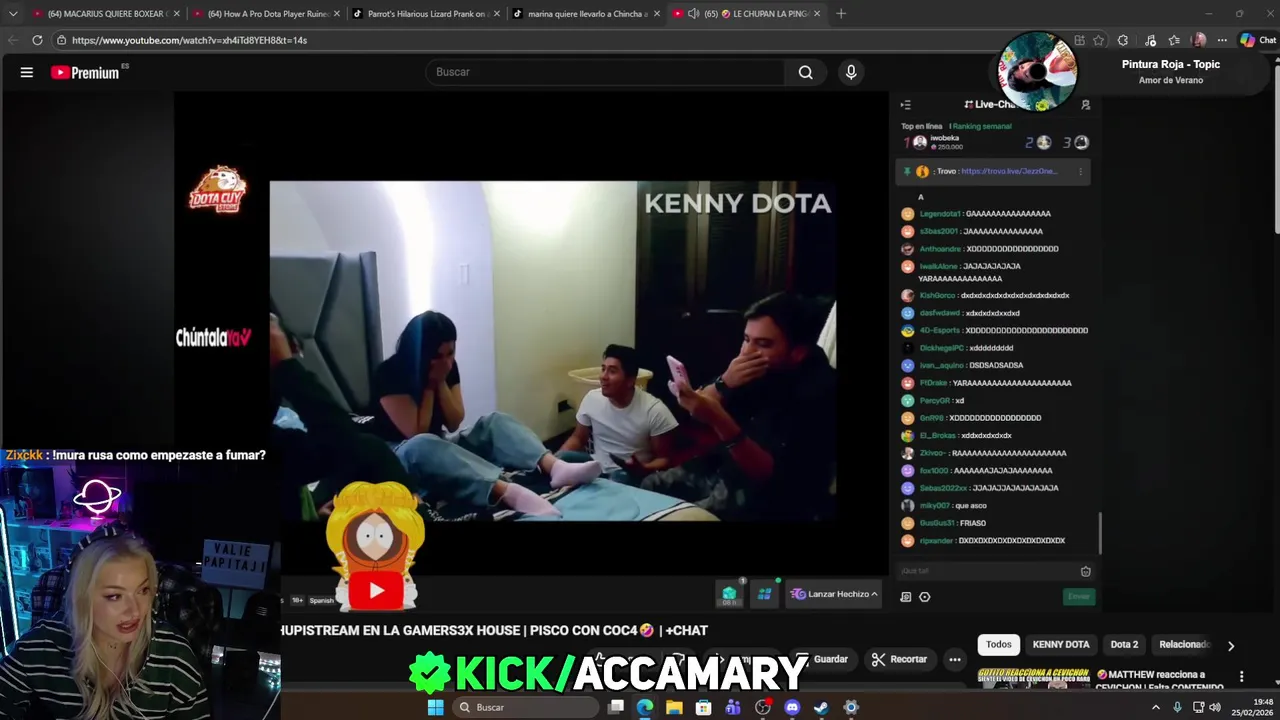Open the blue grid apps icon

pos(764,594)
